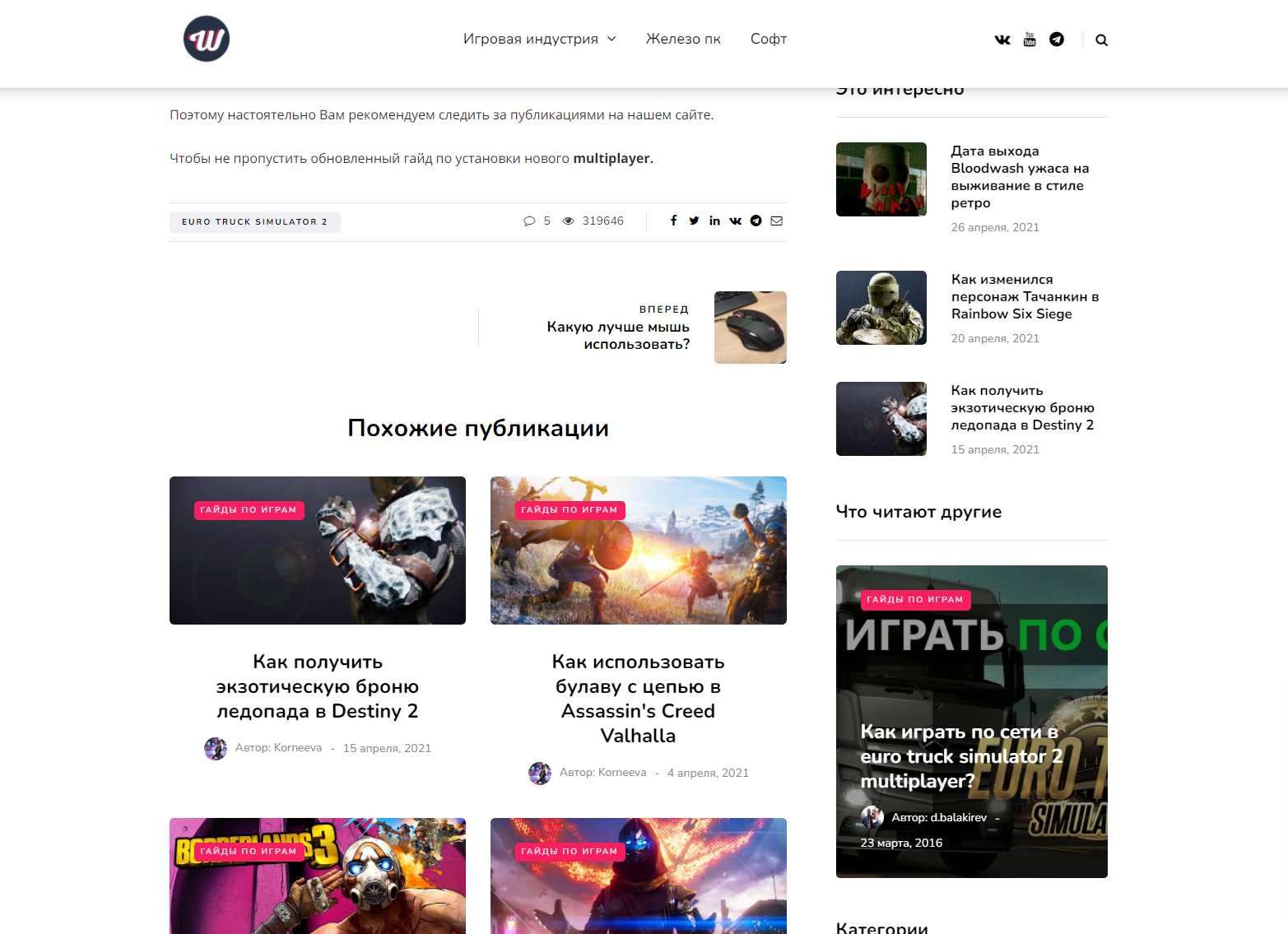Click ГАЙДЫ ПО ИГРАМ badge in sidebar card

coord(916,600)
